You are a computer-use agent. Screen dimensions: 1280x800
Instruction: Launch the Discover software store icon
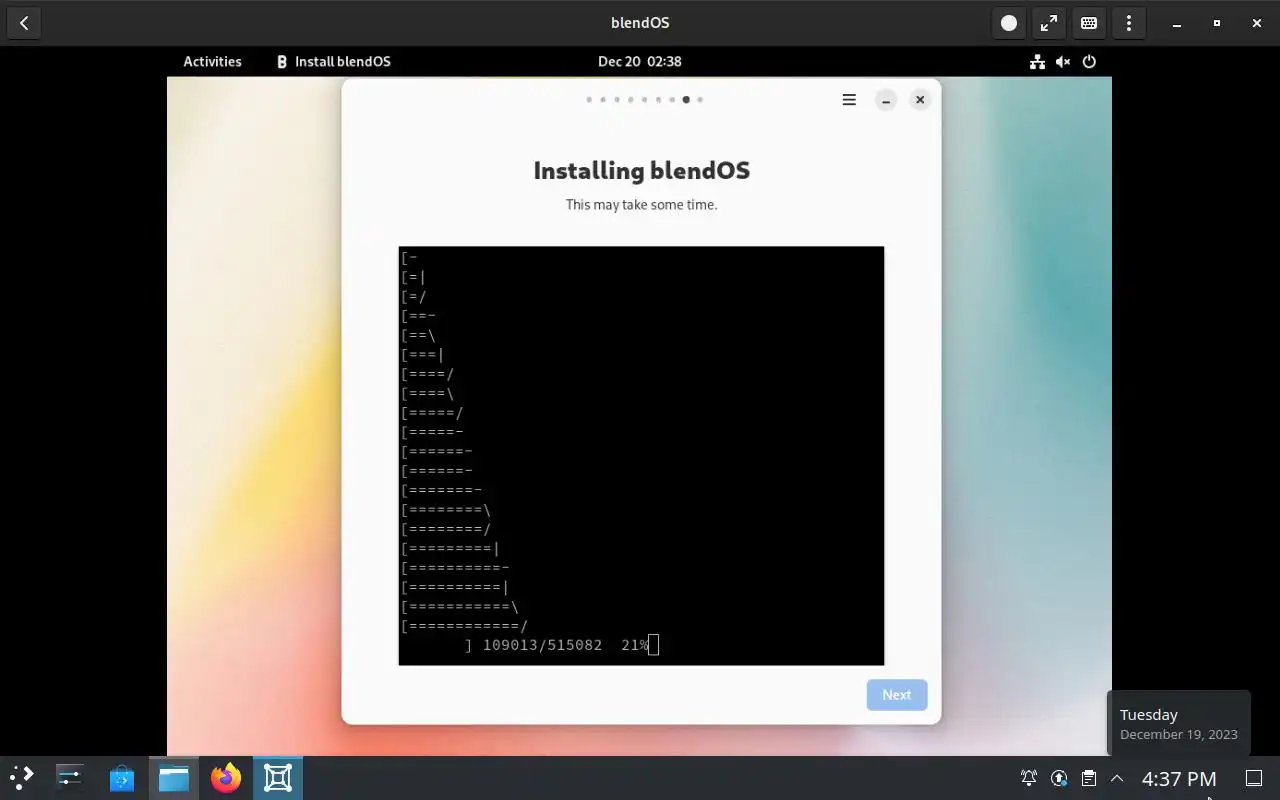122,777
